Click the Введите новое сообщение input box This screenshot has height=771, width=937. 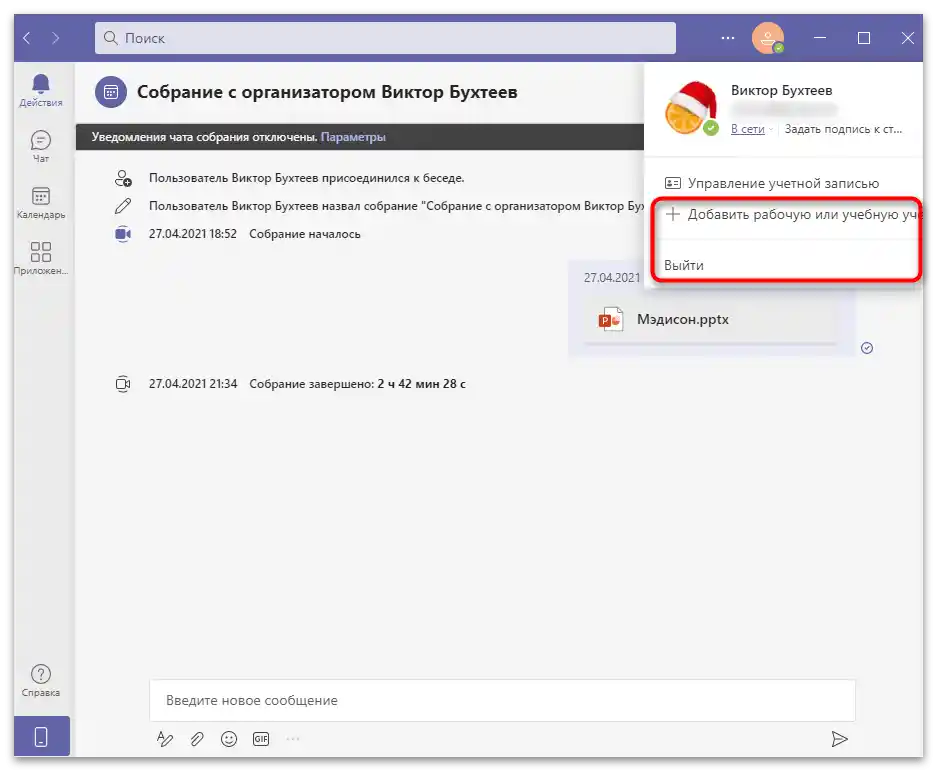pyautogui.click(x=502, y=700)
